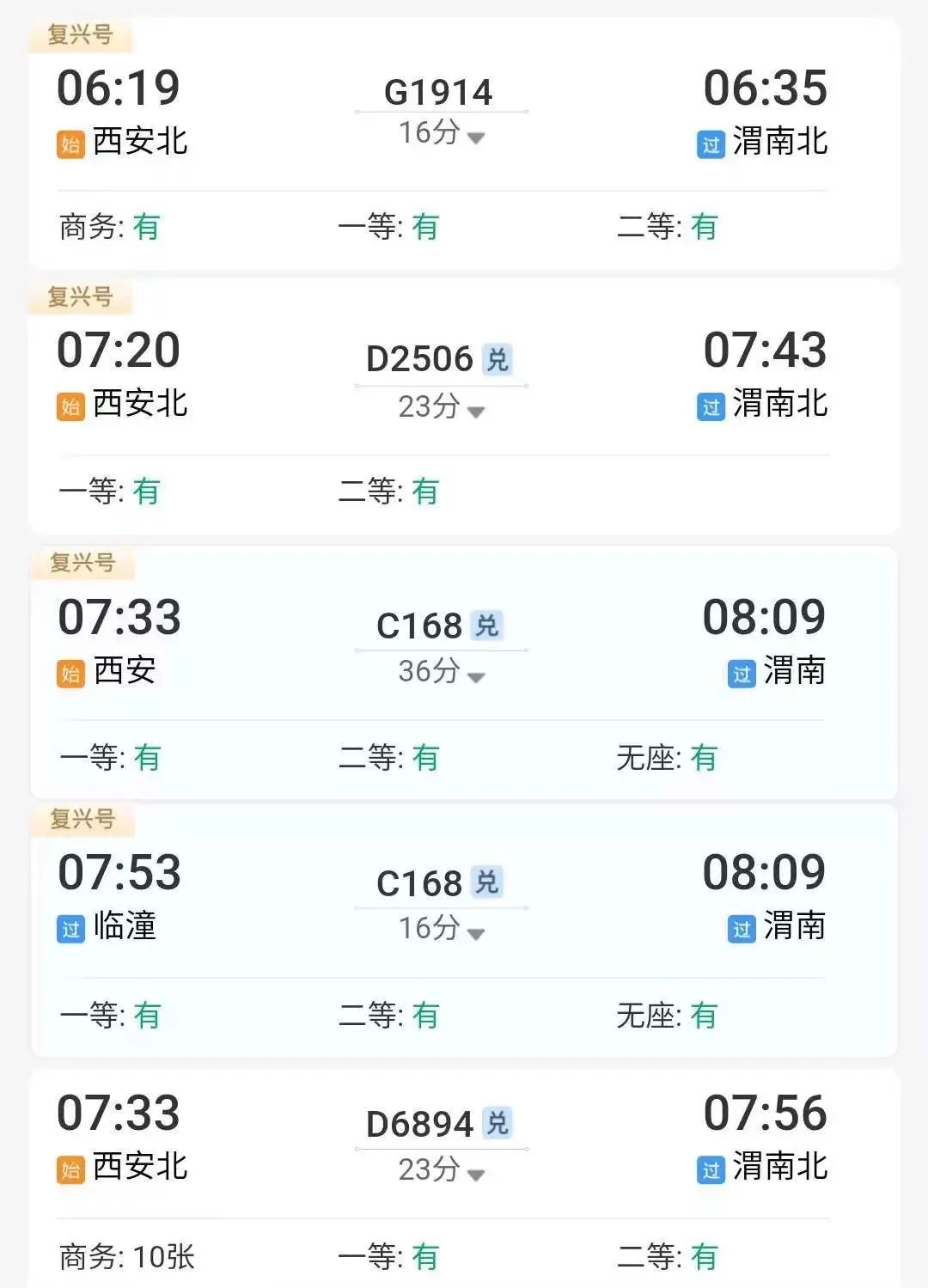Screen dimensions: 928x1288
Task: Click the blue pass-through icon beside 07:43 渭南北
Action: point(711,406)
